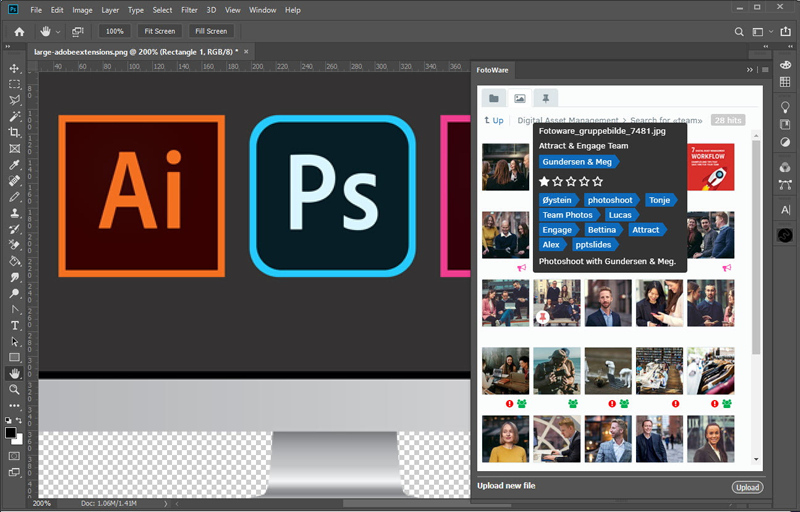This screenshot has height=512, width=800.
Task: Open the Layer menu
Action: 110,10
